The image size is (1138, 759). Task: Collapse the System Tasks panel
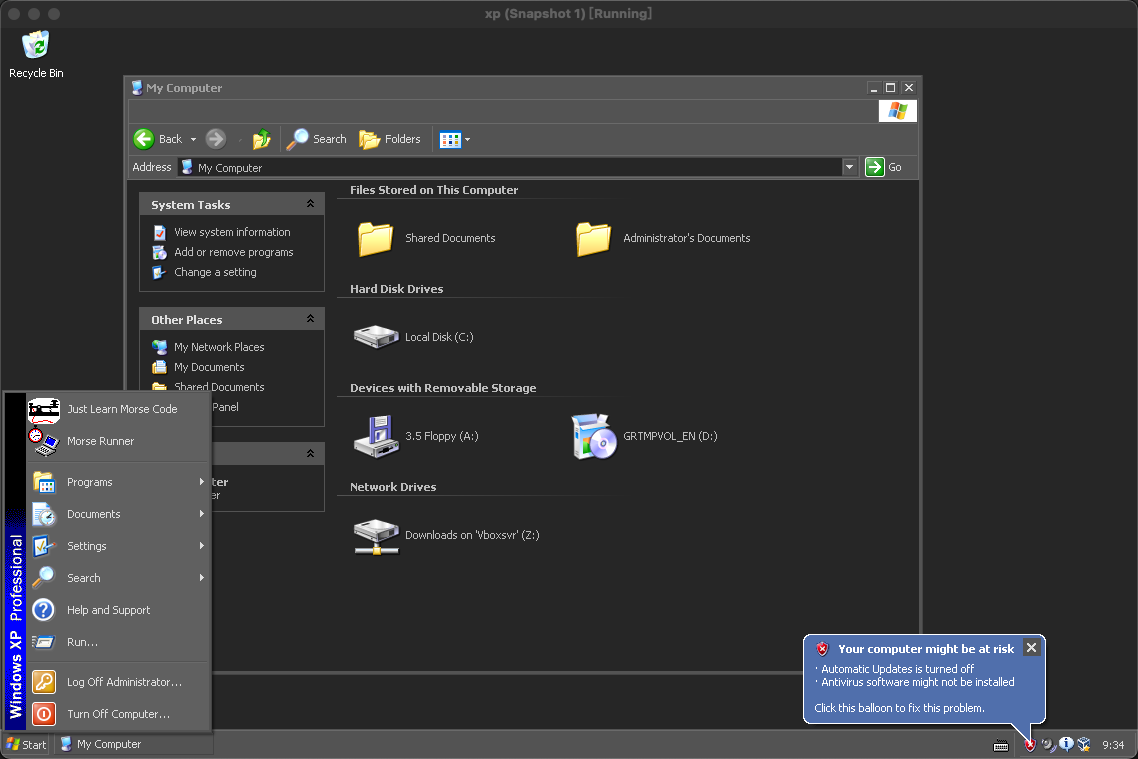pos(310,204)
